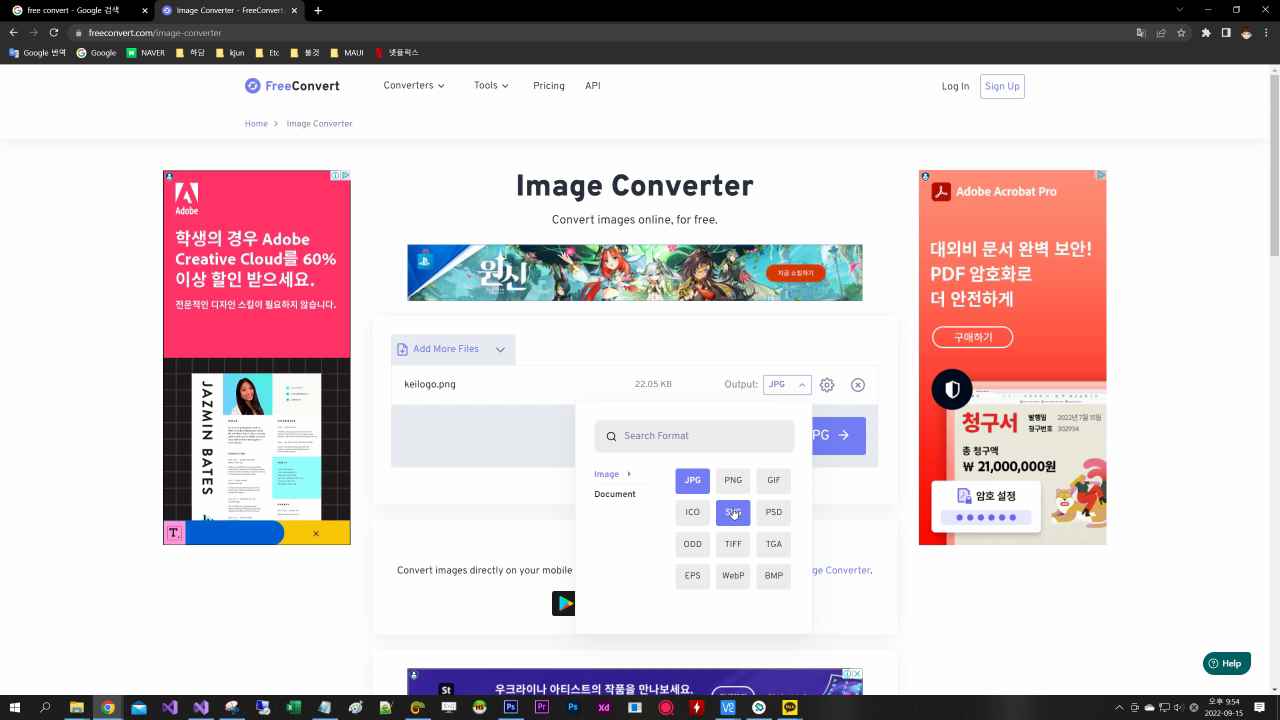Toggle the browser side panel

[1226, 33]
